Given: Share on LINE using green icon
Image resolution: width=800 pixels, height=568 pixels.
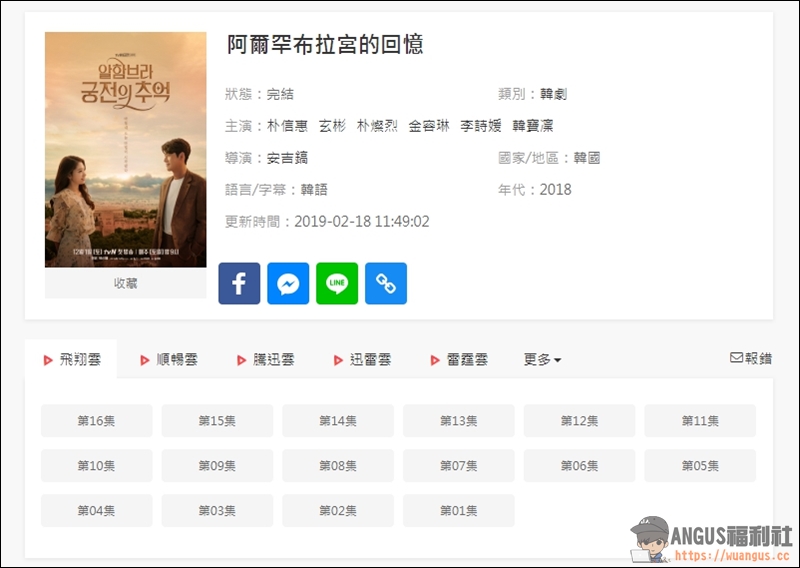Looking at the screenshot, I should (337, 283).
